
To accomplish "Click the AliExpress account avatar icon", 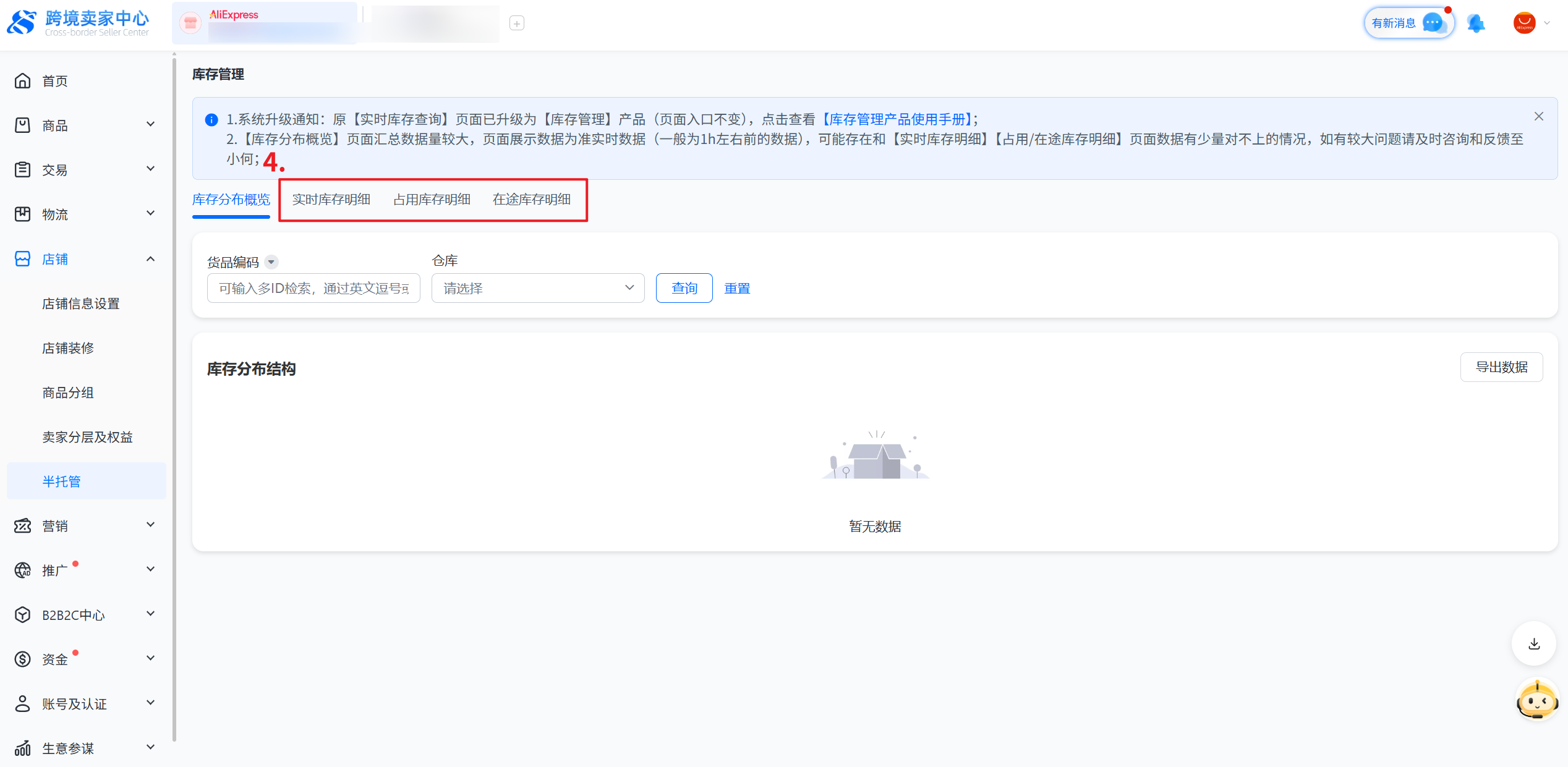I will 1525,23.
